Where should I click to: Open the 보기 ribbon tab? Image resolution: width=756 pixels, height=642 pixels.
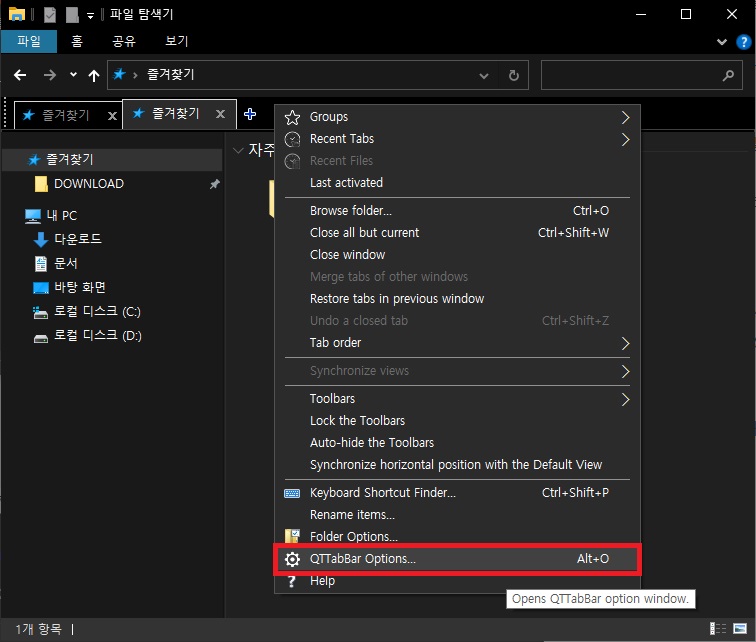click(x=176, y=41)
